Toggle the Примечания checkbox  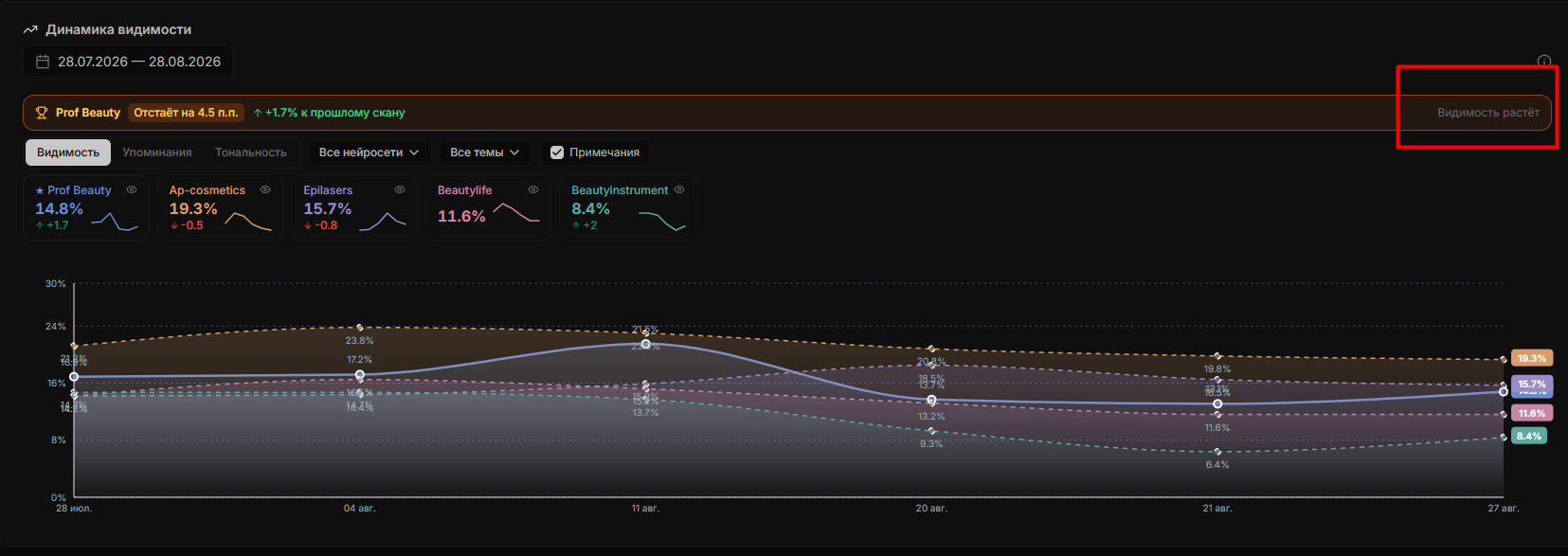coord(557,152)
